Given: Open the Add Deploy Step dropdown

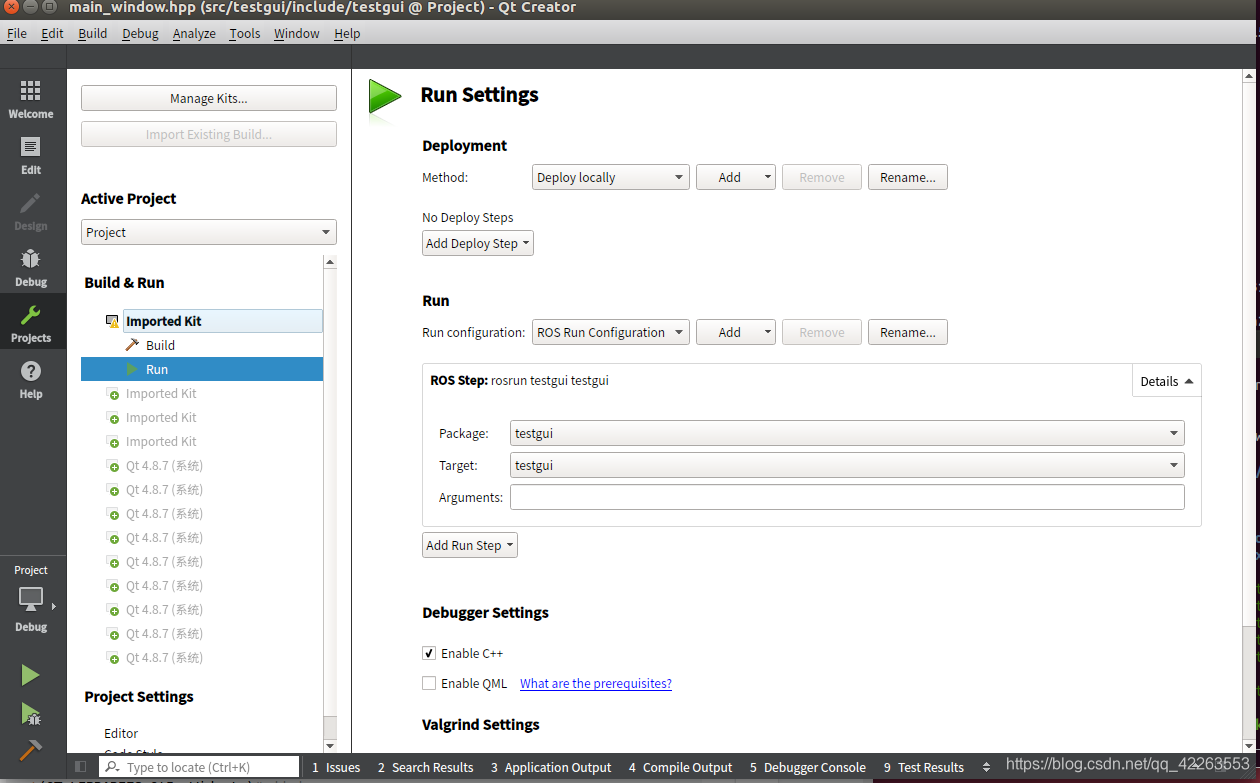Looking at the screenshot, I should click(x=478, y=243).
